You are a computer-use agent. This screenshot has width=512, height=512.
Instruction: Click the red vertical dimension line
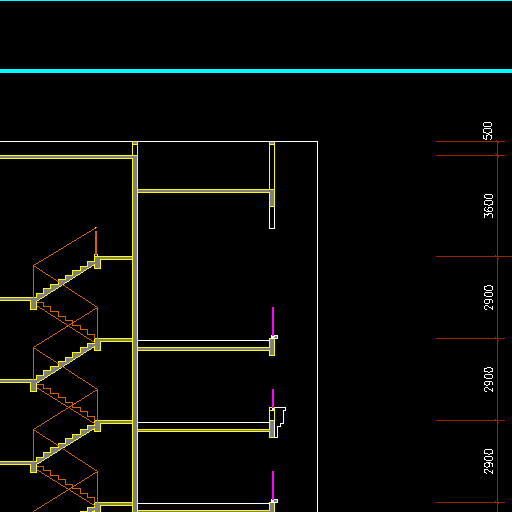497,327
